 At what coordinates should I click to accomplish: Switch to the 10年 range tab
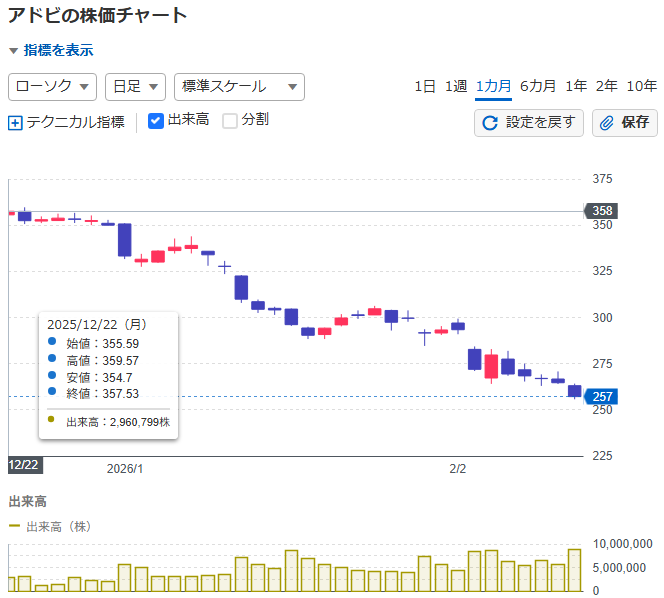pyautogui.click(x=642, y=86)
